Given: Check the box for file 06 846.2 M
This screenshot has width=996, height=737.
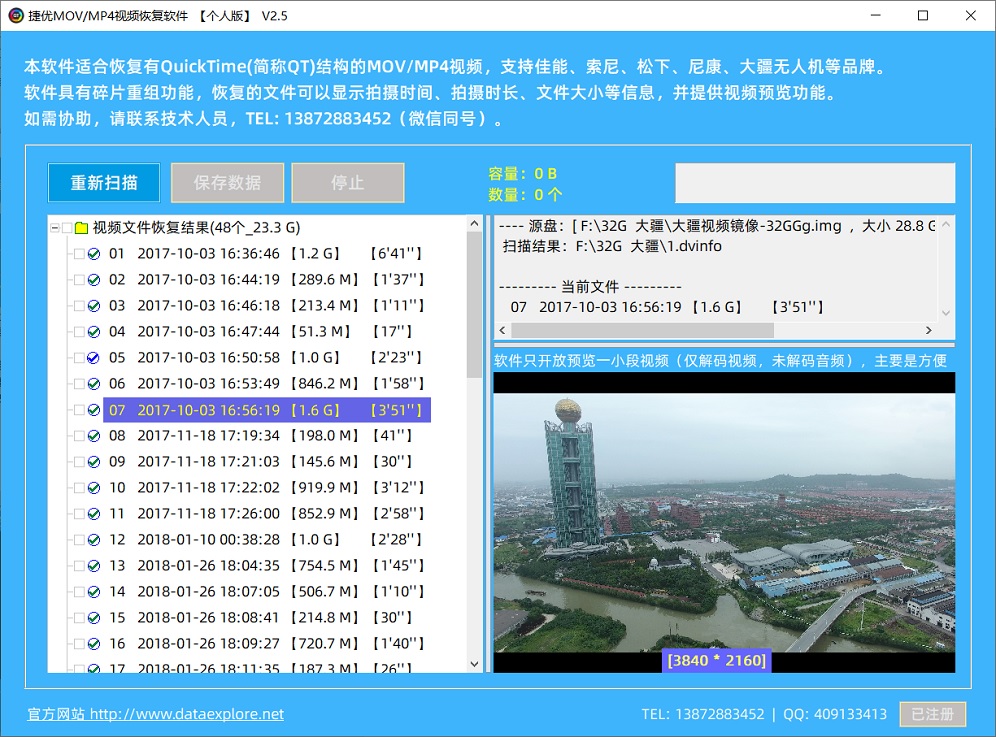Looking at the screenshot, I should [x=79, y=384].
